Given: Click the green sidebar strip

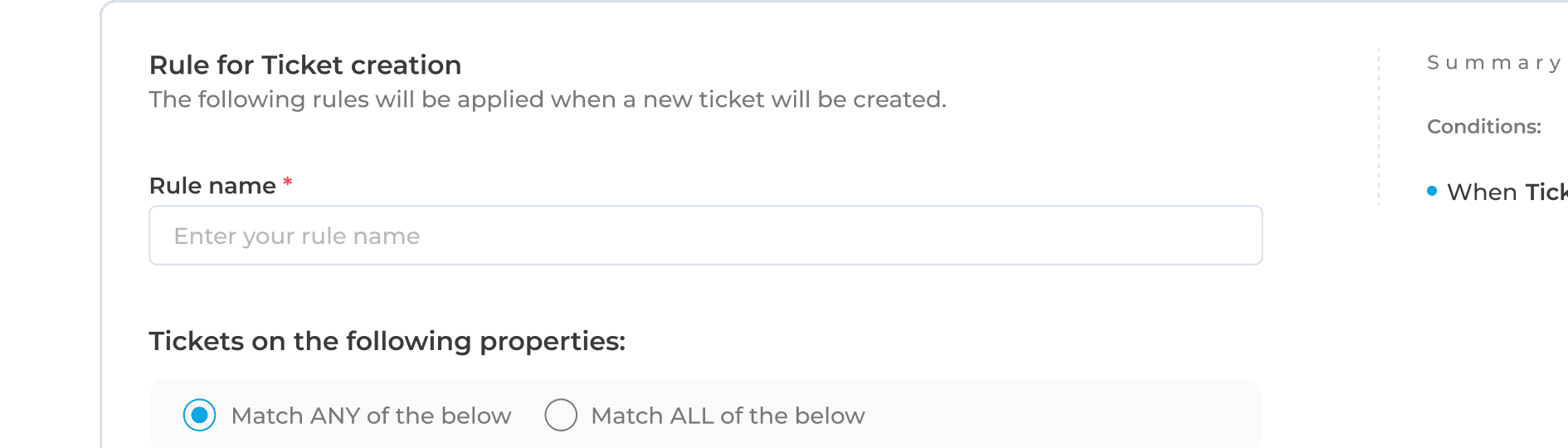Looking at the screenshot, I should 48,224.
